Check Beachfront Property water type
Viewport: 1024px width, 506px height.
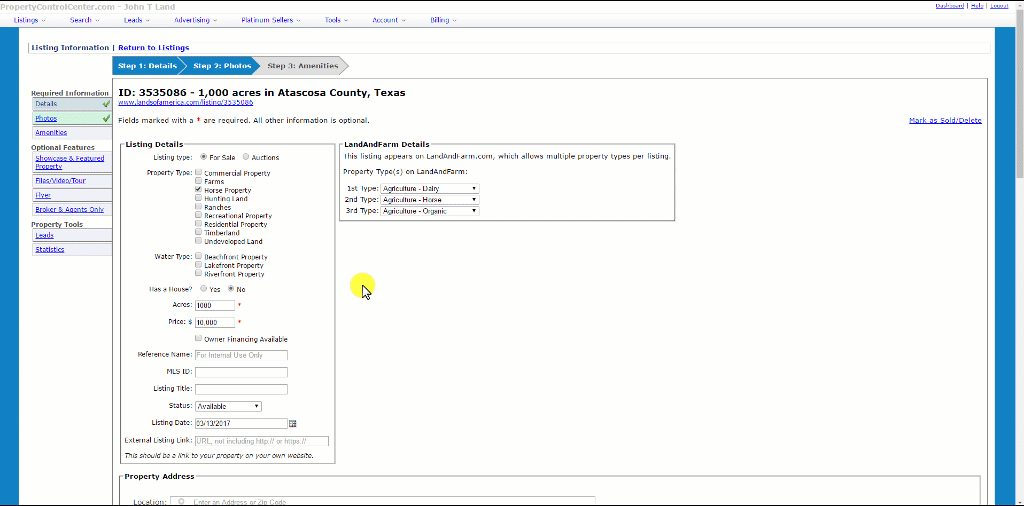[199, 257]
